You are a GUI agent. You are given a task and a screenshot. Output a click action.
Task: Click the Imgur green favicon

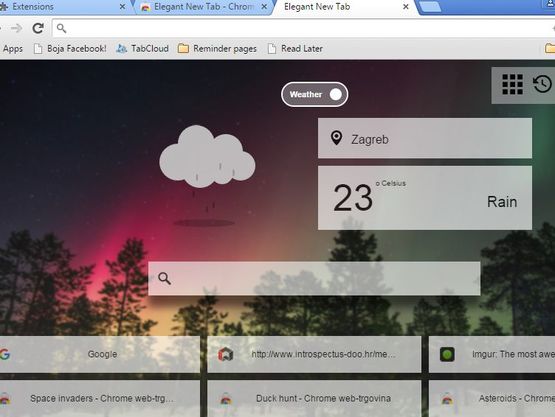coord(447,354)
